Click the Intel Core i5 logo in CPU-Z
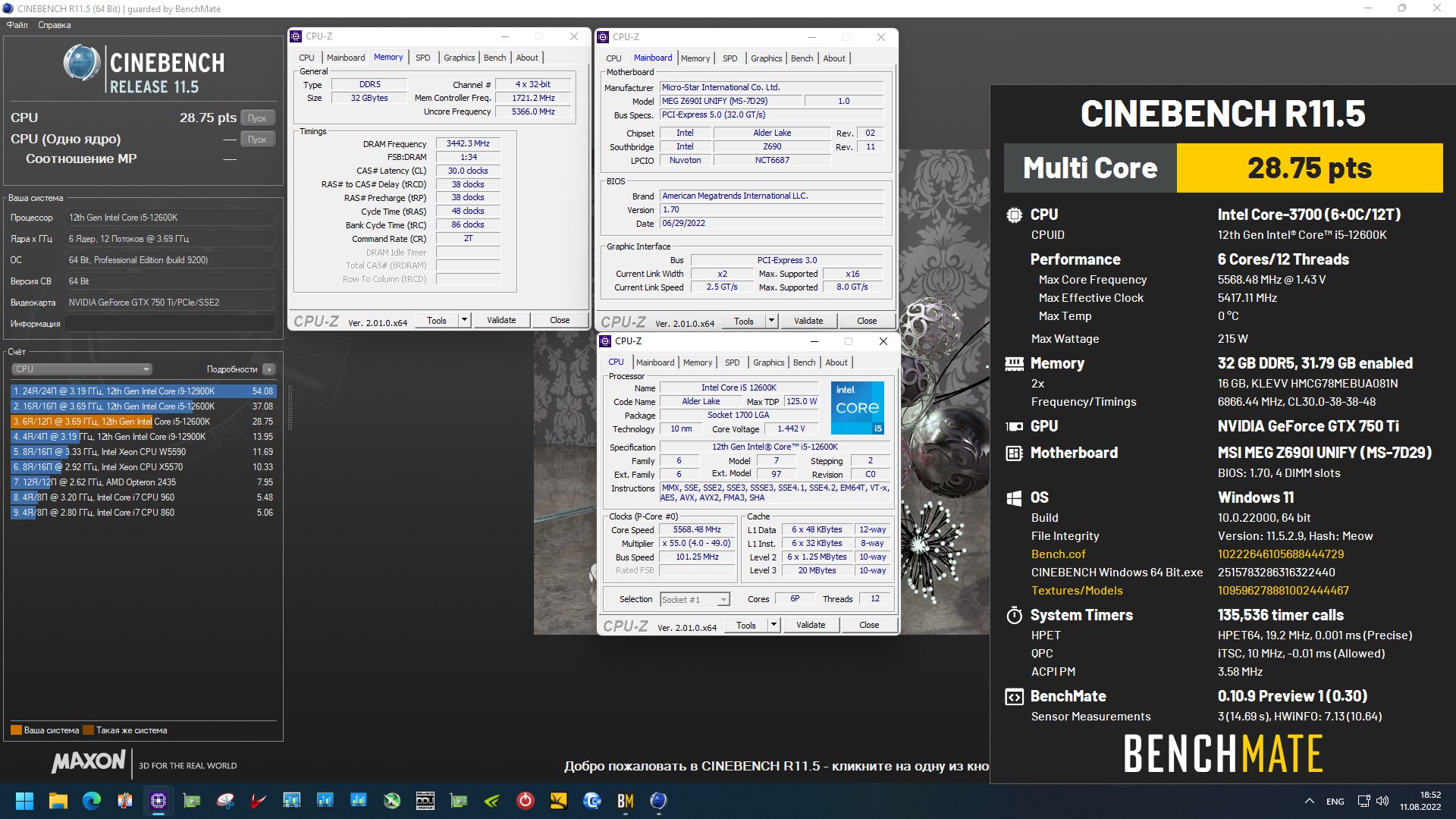 click(x=858, y=408)
